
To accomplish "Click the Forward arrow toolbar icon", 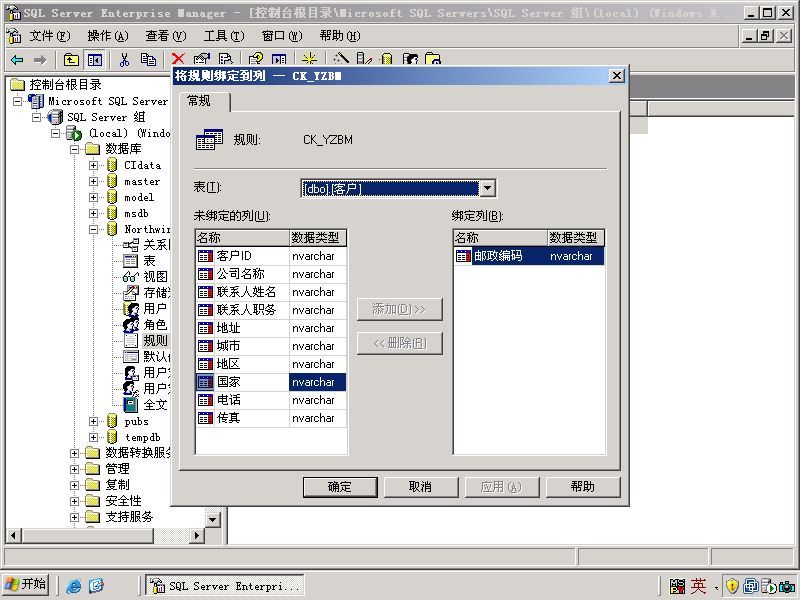I will point(40,60).
